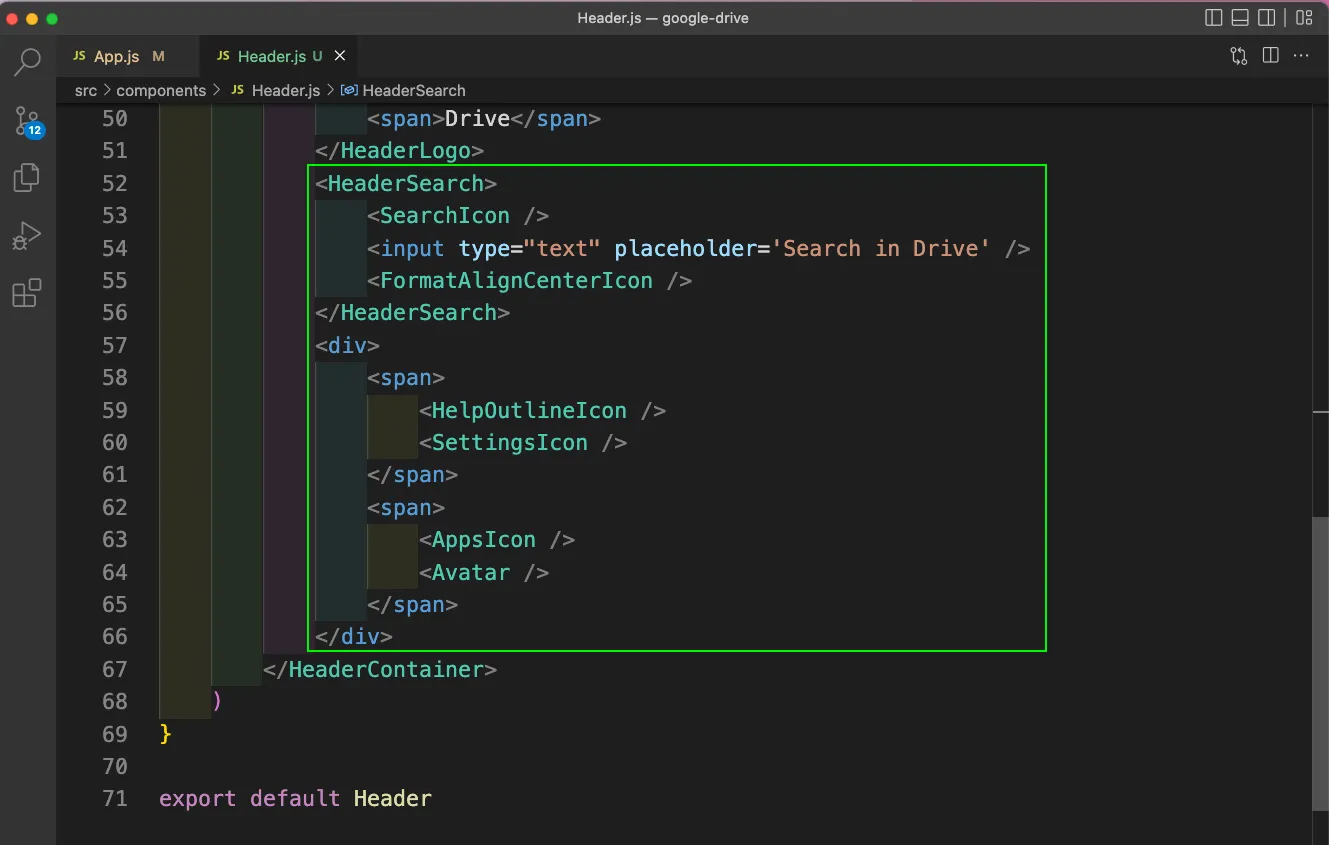Open the Search view in activity bar

[x=27, y=62]
